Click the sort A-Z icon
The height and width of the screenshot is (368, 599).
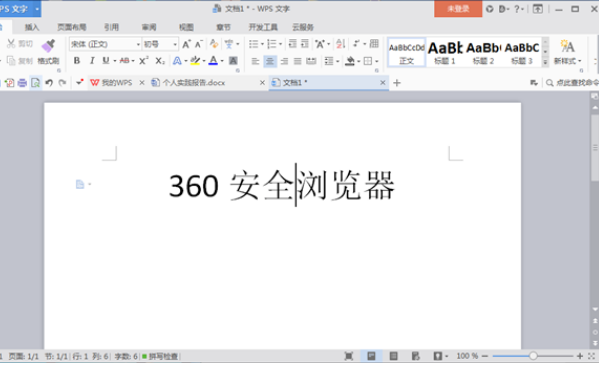click(x=340, y=44)
